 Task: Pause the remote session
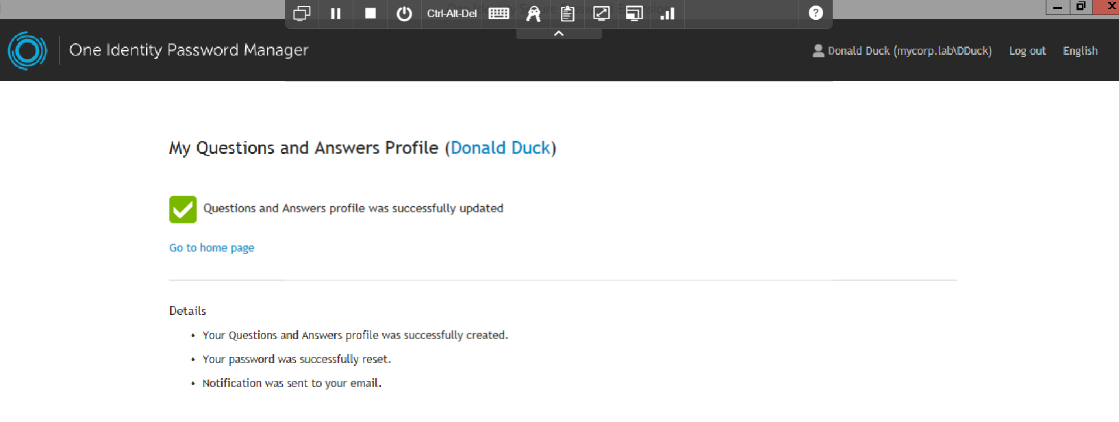(336, 14)
